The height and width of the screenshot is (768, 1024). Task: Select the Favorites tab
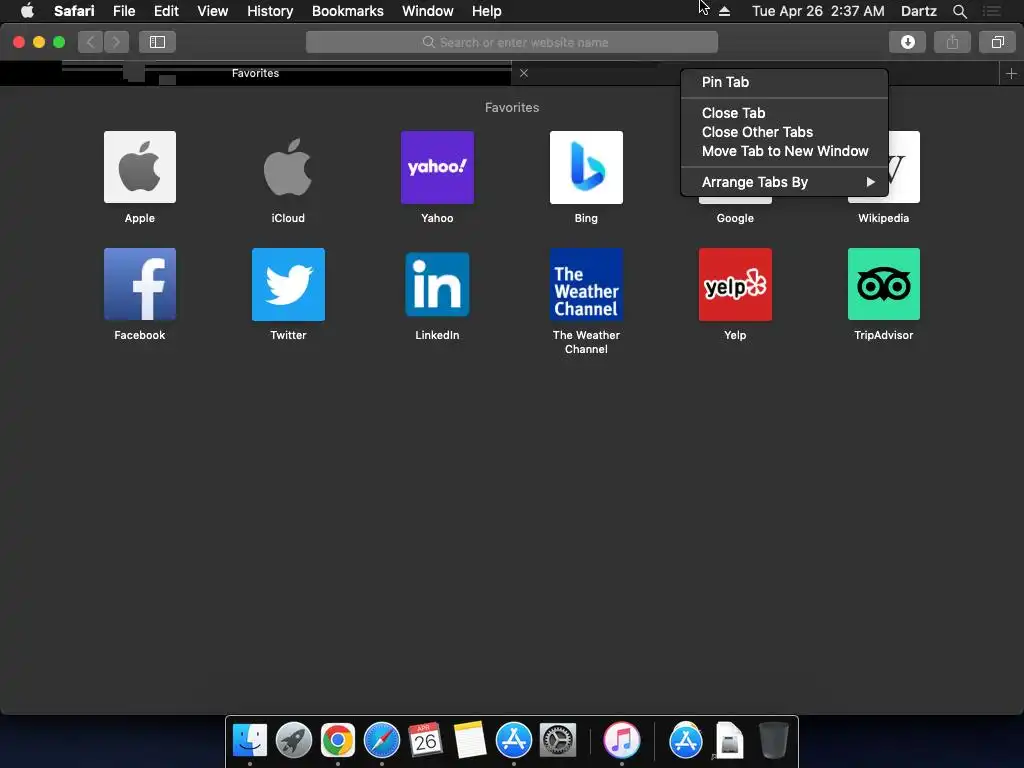coord(255,73)
